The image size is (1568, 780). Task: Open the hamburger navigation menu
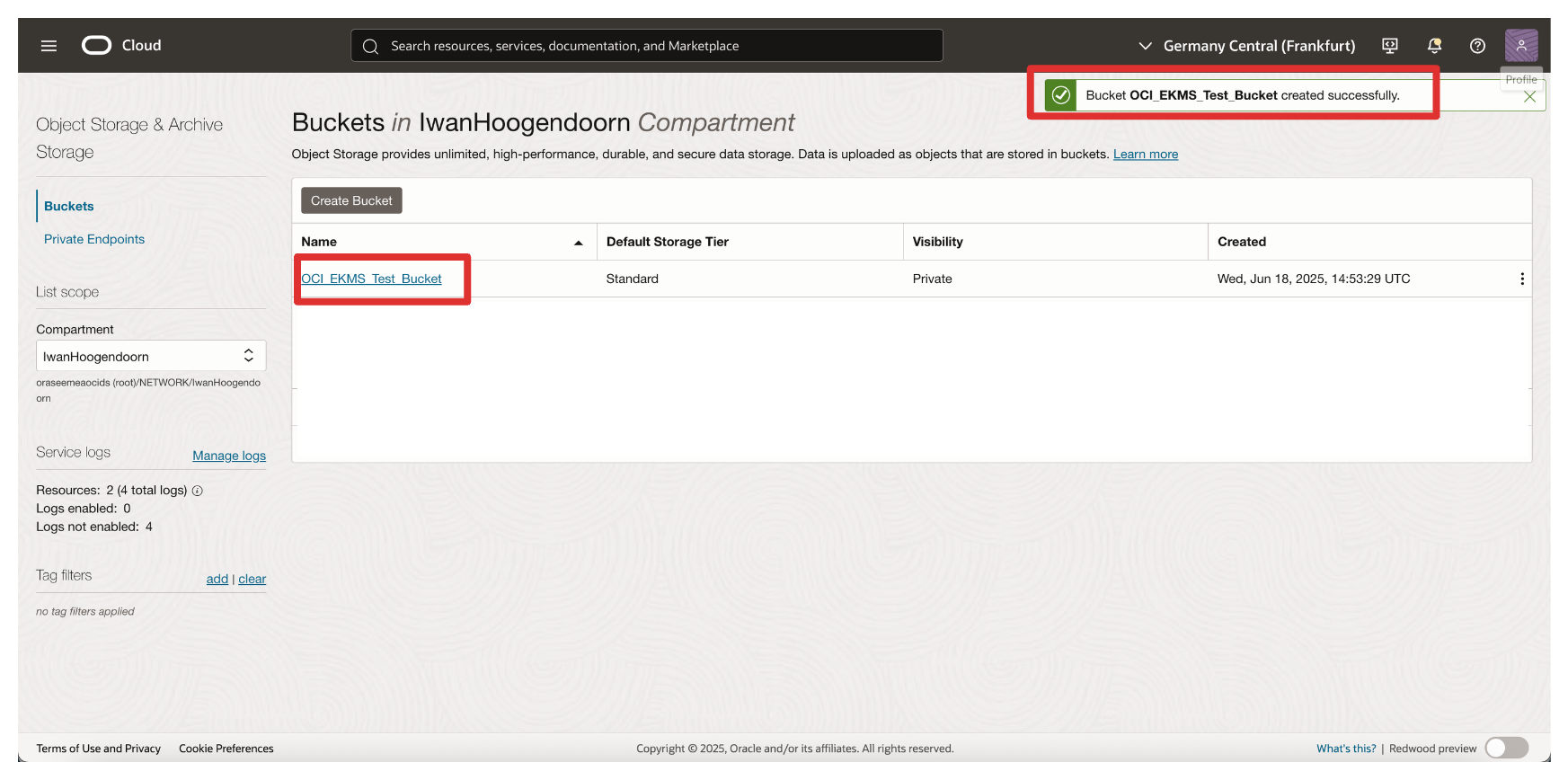tap(49, 46)
